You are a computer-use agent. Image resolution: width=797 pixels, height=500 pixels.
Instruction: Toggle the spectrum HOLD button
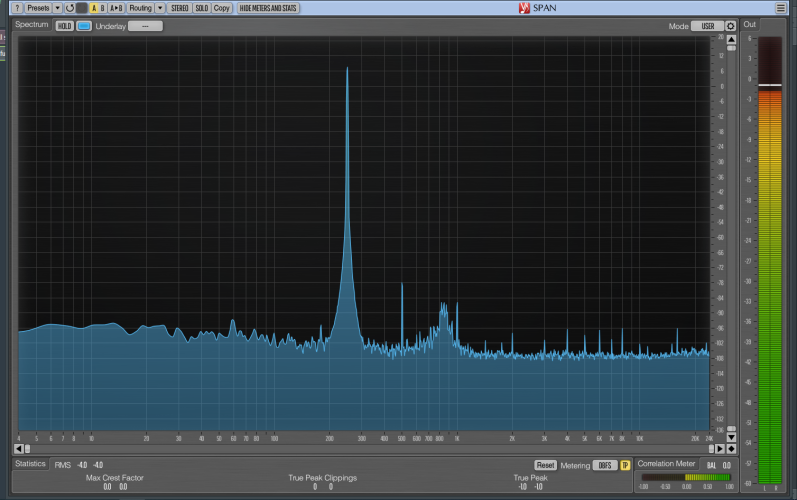pyautogui.click(x=65, y=26)
